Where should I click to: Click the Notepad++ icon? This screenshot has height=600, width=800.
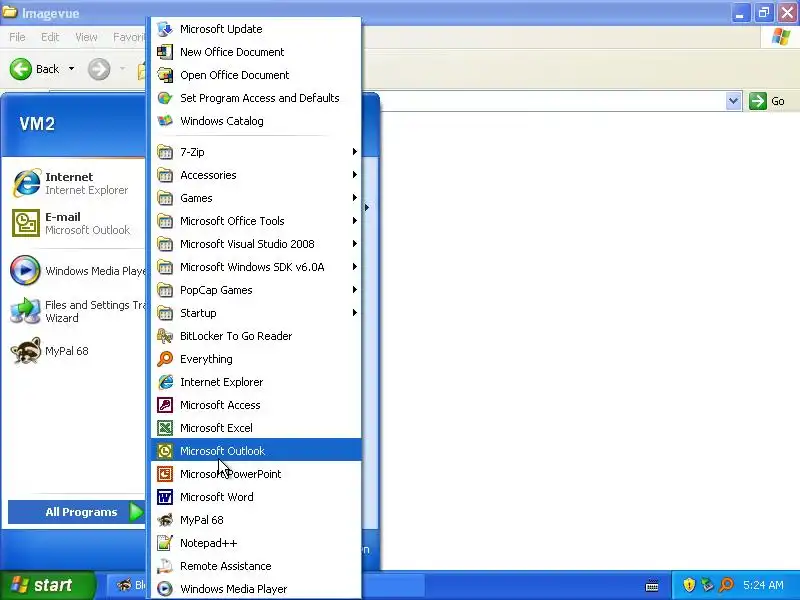164,543
